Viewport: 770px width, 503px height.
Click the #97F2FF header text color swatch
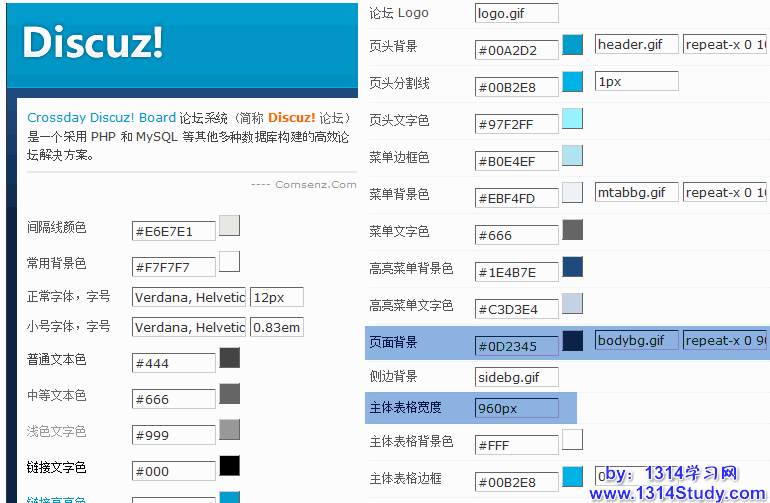[x=572, y=119]
